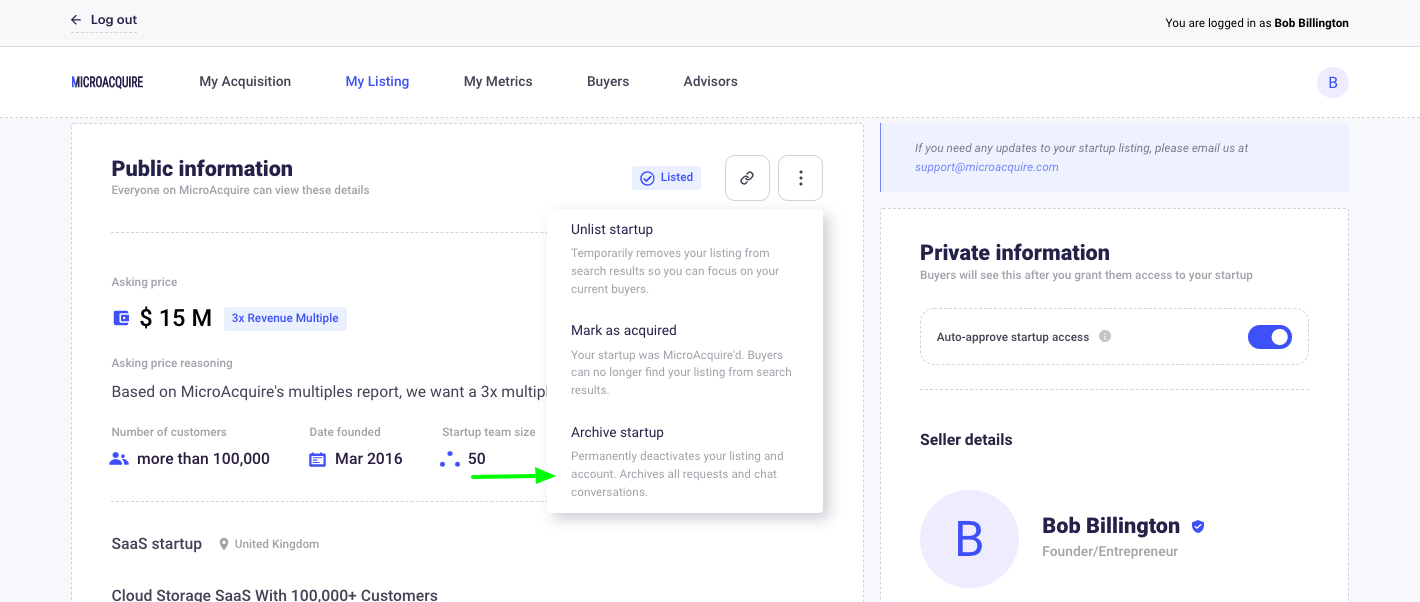
Task: Click the $ 15 M asking price value
Action: tap(176, 319)
